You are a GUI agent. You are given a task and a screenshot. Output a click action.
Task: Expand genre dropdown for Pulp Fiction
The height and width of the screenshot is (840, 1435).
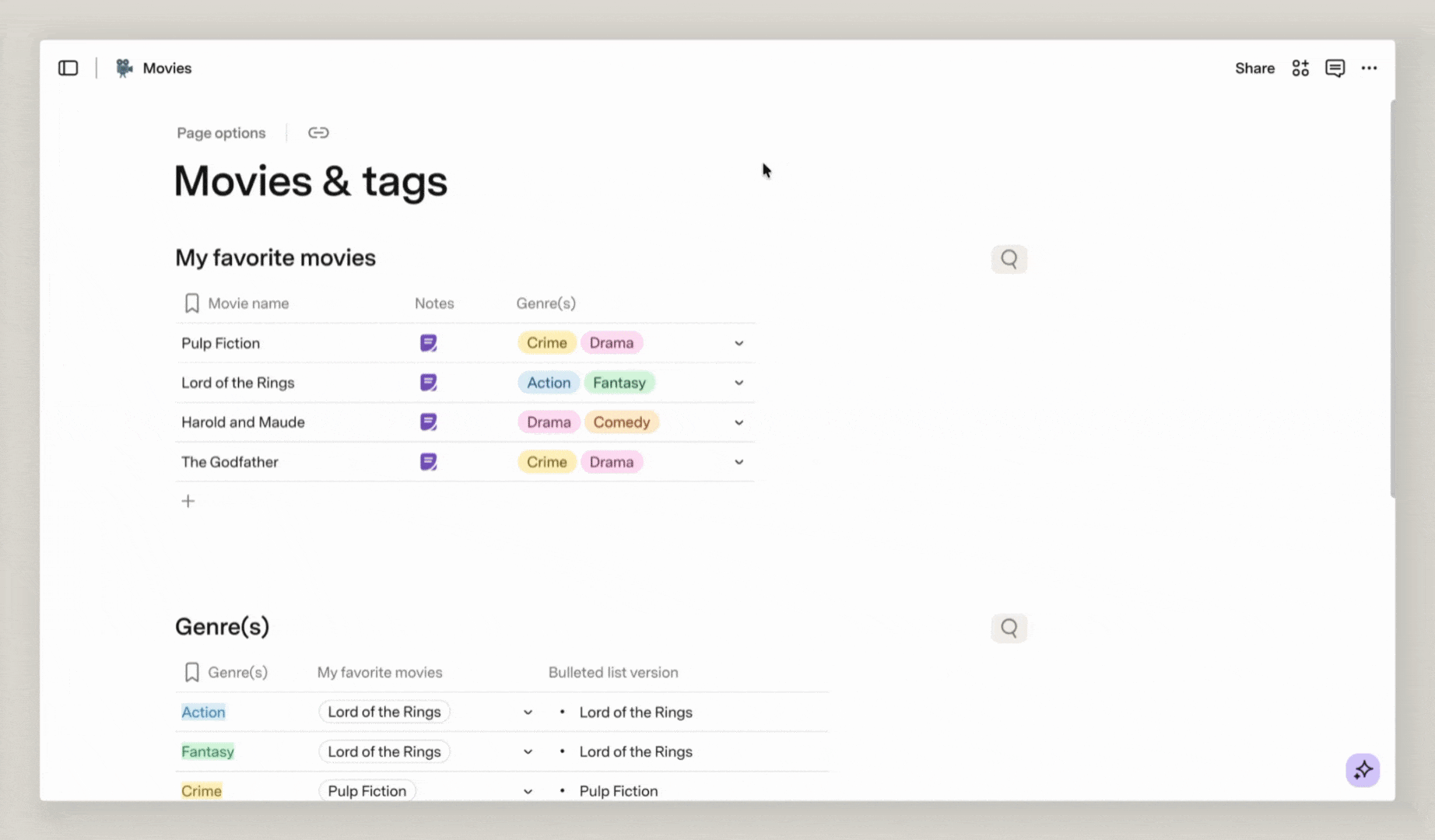click(739, 343)
